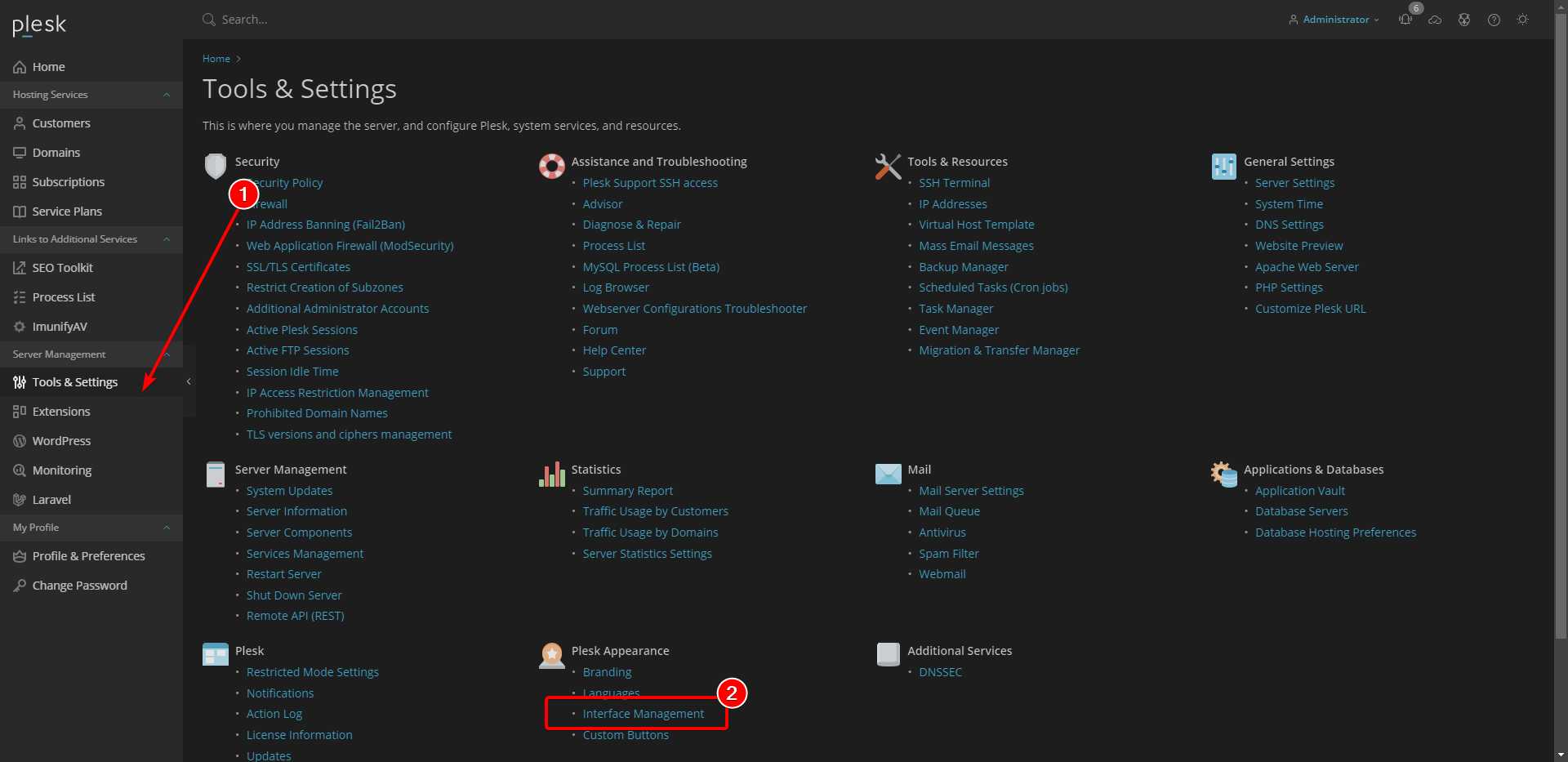Screen dimensions: 1568x762
Task: Go to Home in the sidebar
Action: 91,67
